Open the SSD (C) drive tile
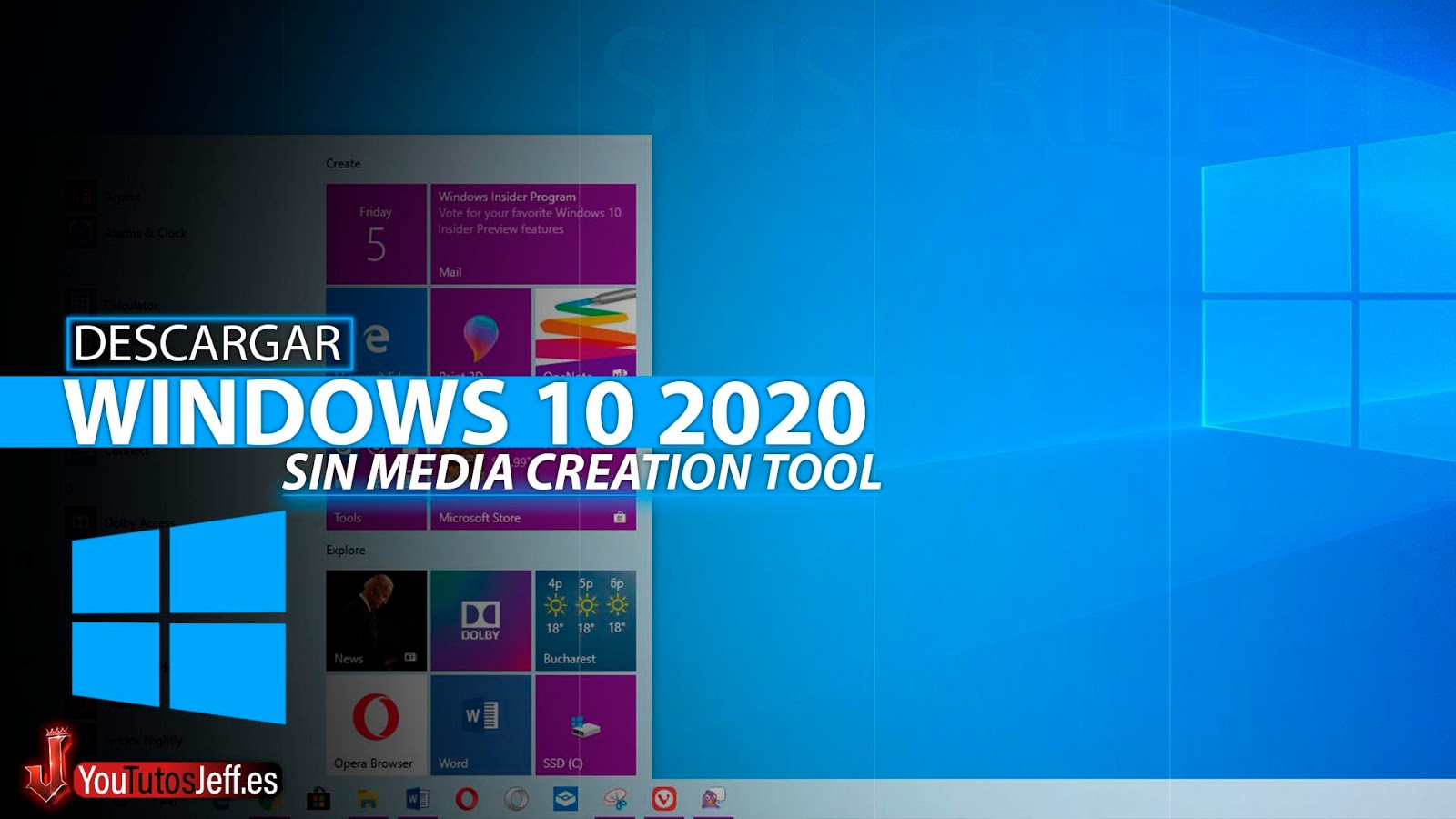This screenshot has height=819, width=1456. click(586, 725)
